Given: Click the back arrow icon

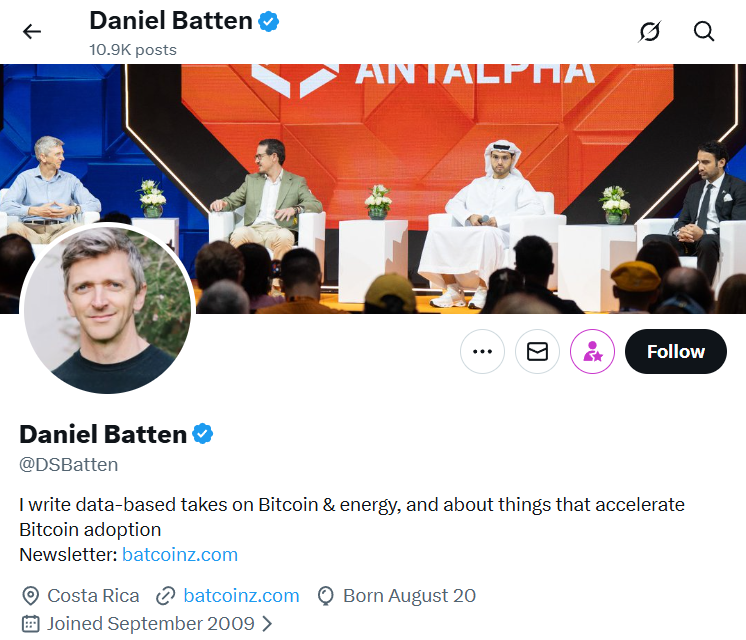Looking at the screenshot, I should pos(32,31).
